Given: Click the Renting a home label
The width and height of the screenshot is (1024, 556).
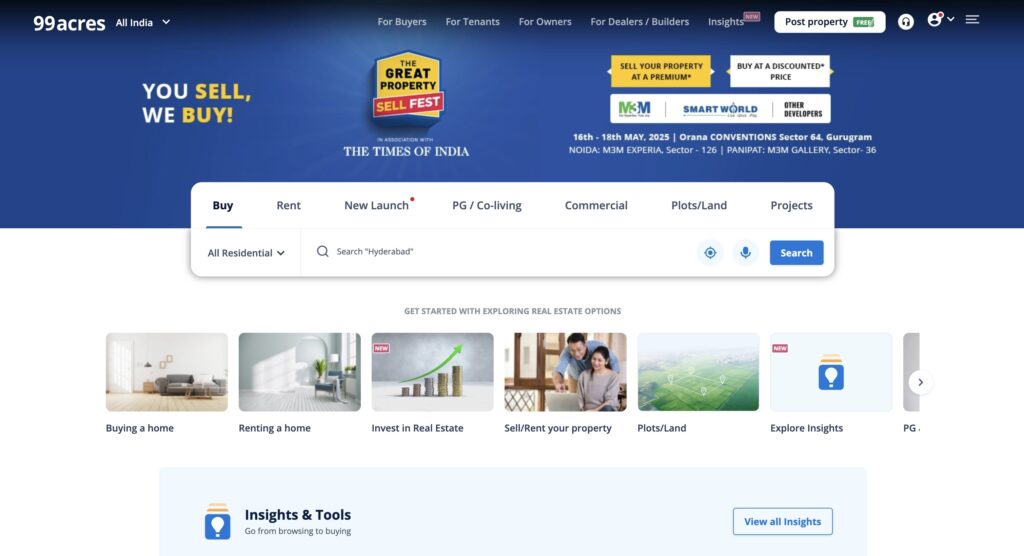Looking at the screenshot, I should pyautogui.click(x=274, y=428).
